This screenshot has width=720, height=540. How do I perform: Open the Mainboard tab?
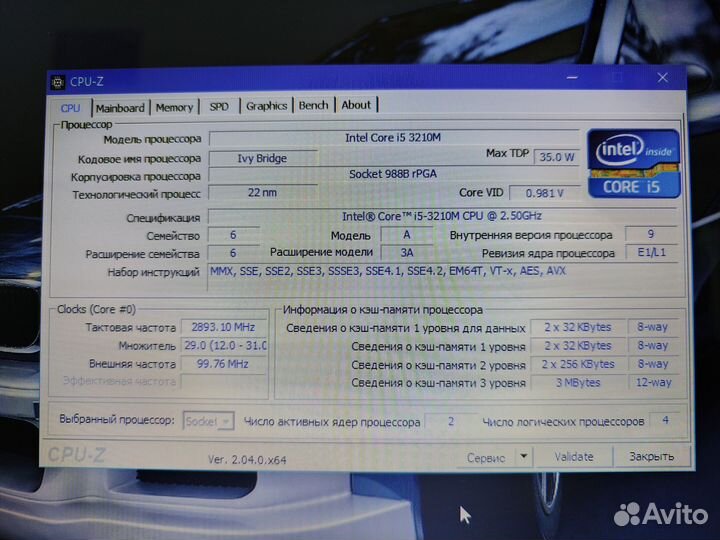pos(120,108)
